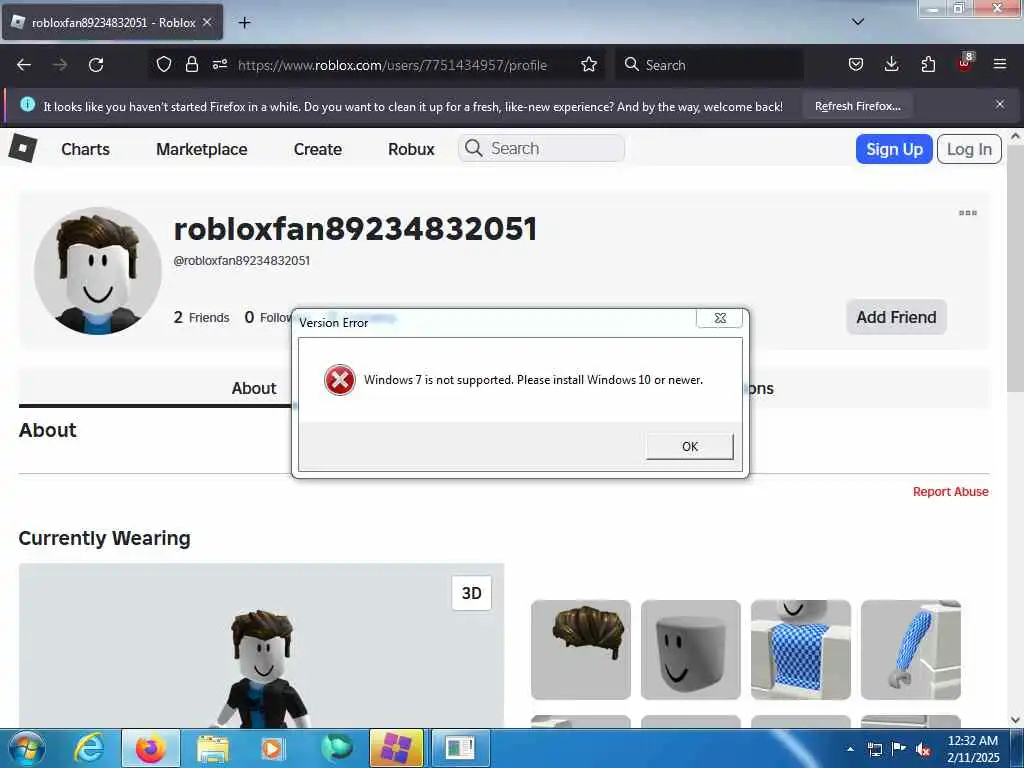Open the site permissions icon in address bar
Screen dimensions: 1024x768
[x=219, y=64]
